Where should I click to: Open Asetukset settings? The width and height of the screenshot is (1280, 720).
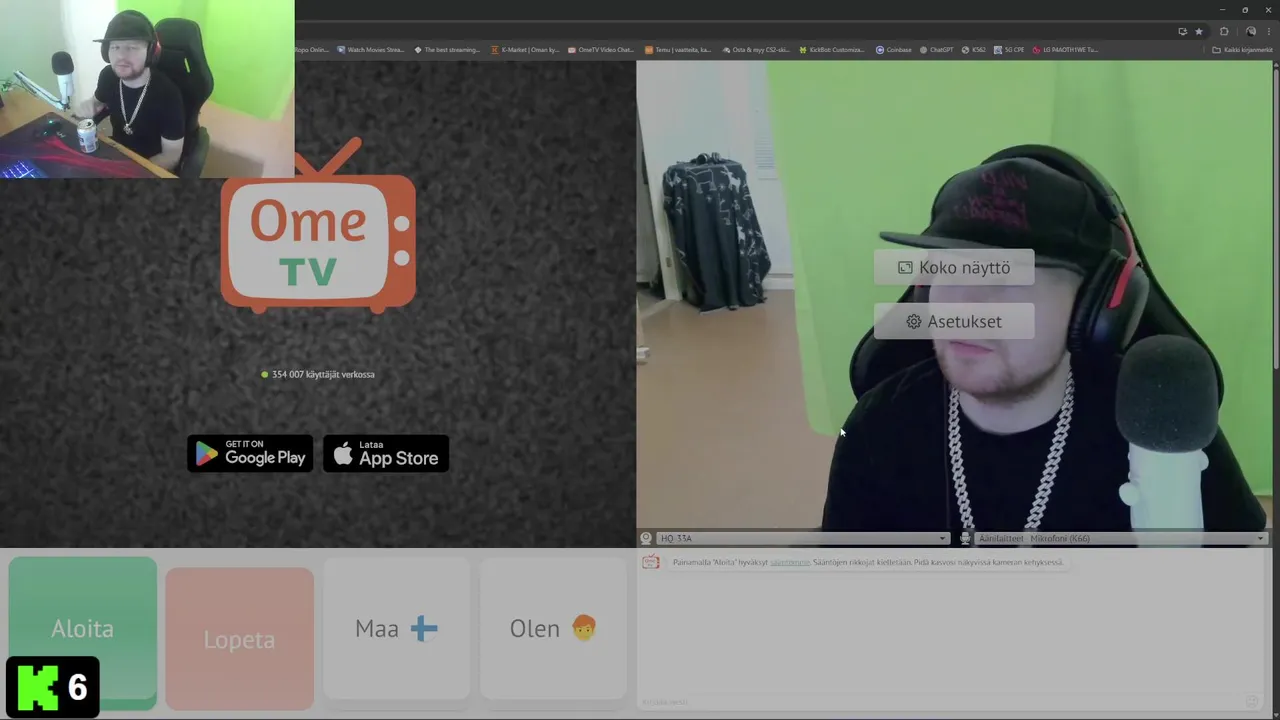click(954, 321)
